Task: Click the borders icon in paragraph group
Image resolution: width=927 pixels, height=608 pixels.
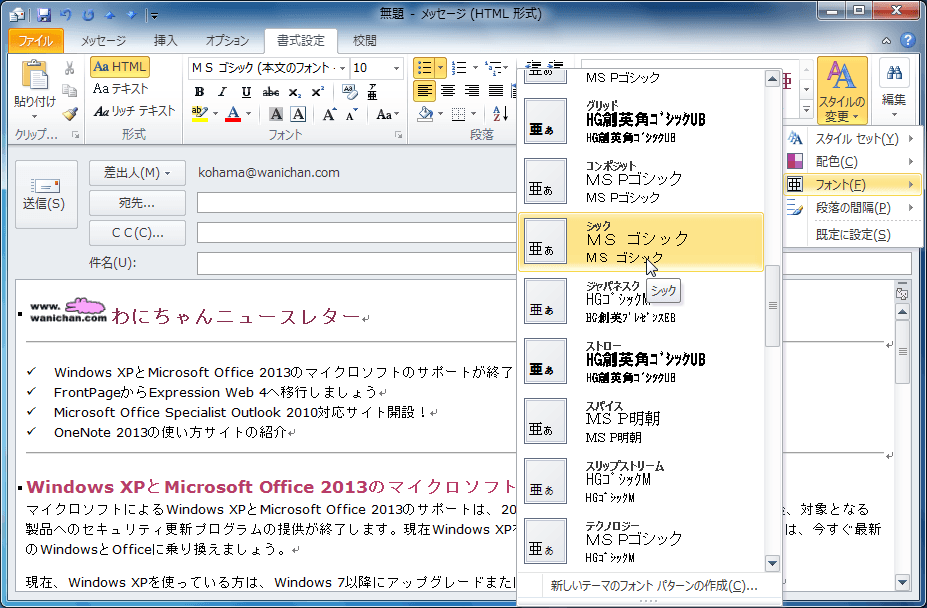Action: pos(458,114)
